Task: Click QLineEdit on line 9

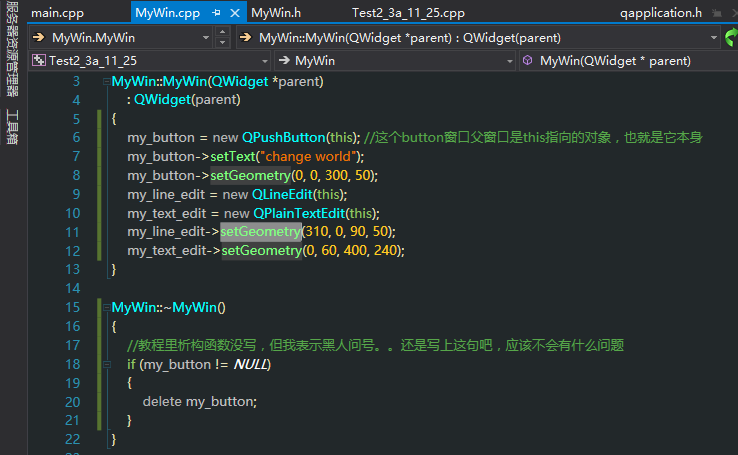Action: coord(282,194)
